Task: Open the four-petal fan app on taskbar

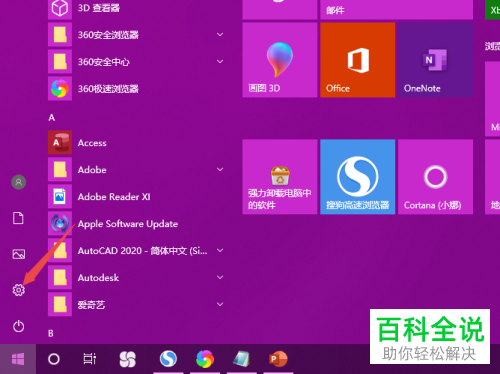Action: tap(128, 359)
